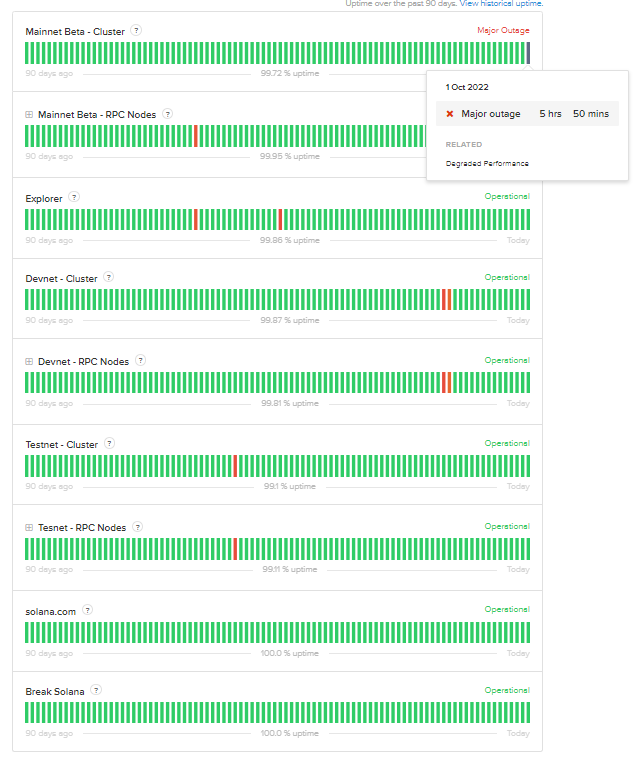The width and height of the screenshot is (641, 777).
Task: Click a red outage bar in Devnet - Cluster
Action: (443, 299)
